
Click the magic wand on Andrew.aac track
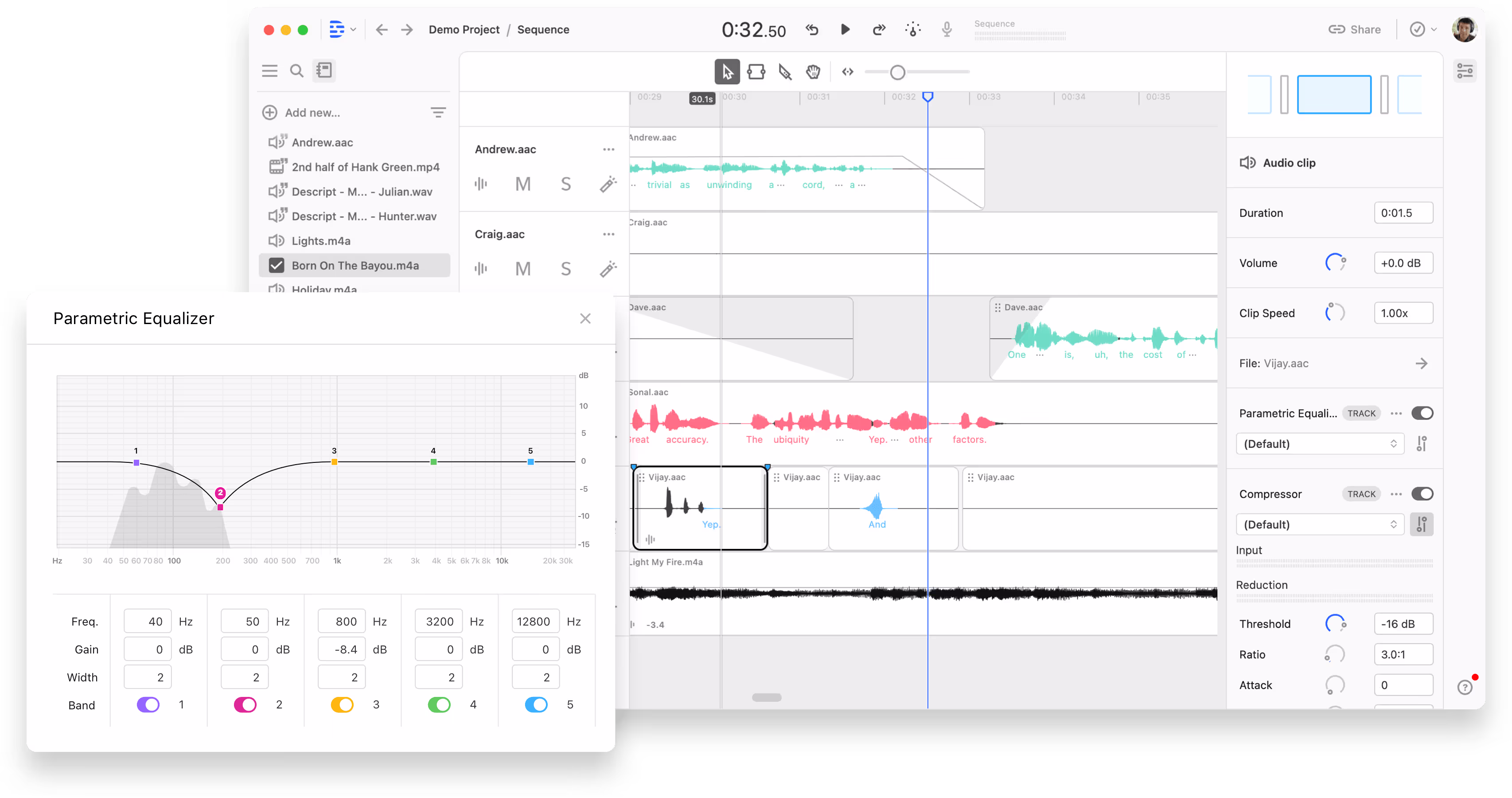pyautogui.click(x=608, y=184)
